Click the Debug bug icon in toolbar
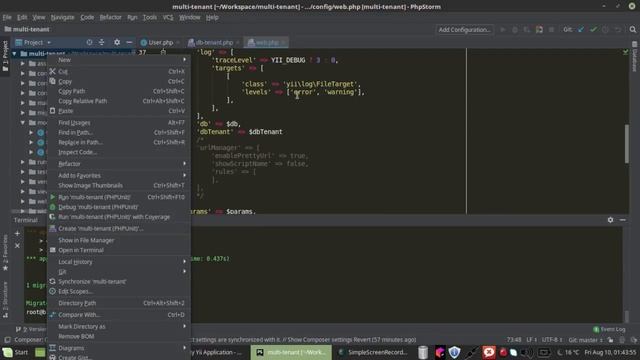Image resolution: width=640 pixels, height=360 pixels. (515, 29)
